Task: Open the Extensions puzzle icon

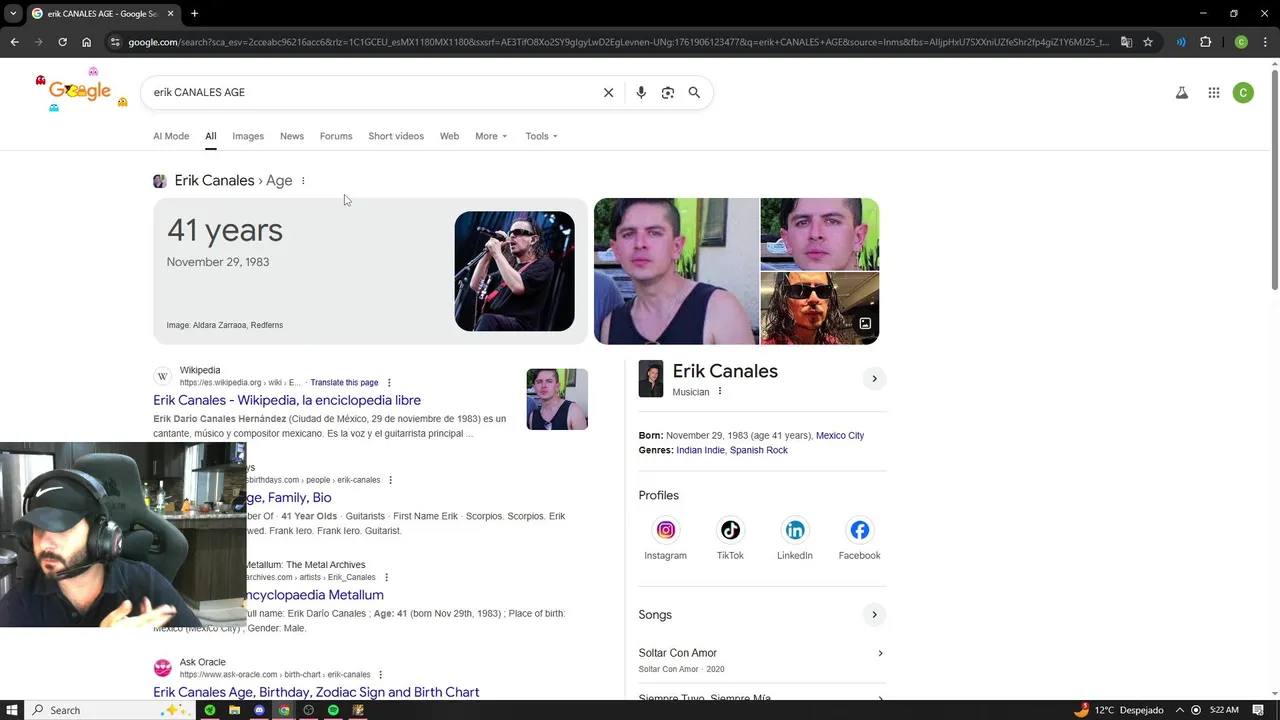Action: [1205, 42]
